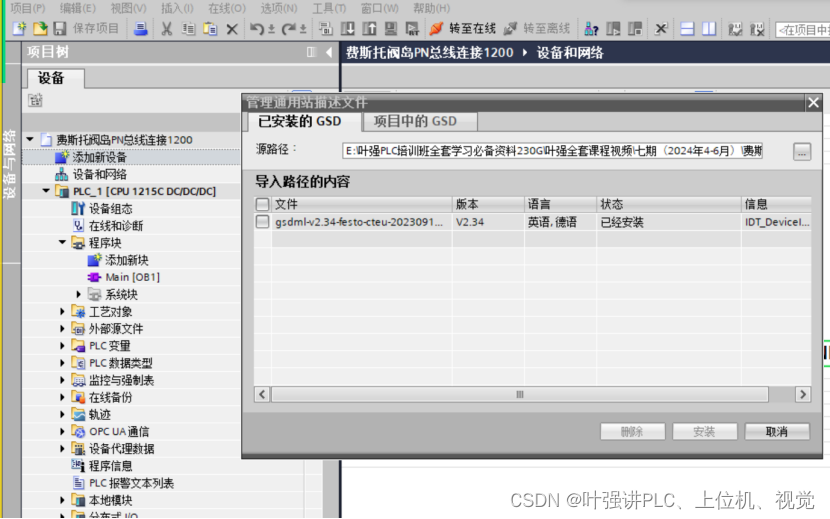Click the download to device icon
Viewport: 830px width, 519px height.
click(347, 29)
